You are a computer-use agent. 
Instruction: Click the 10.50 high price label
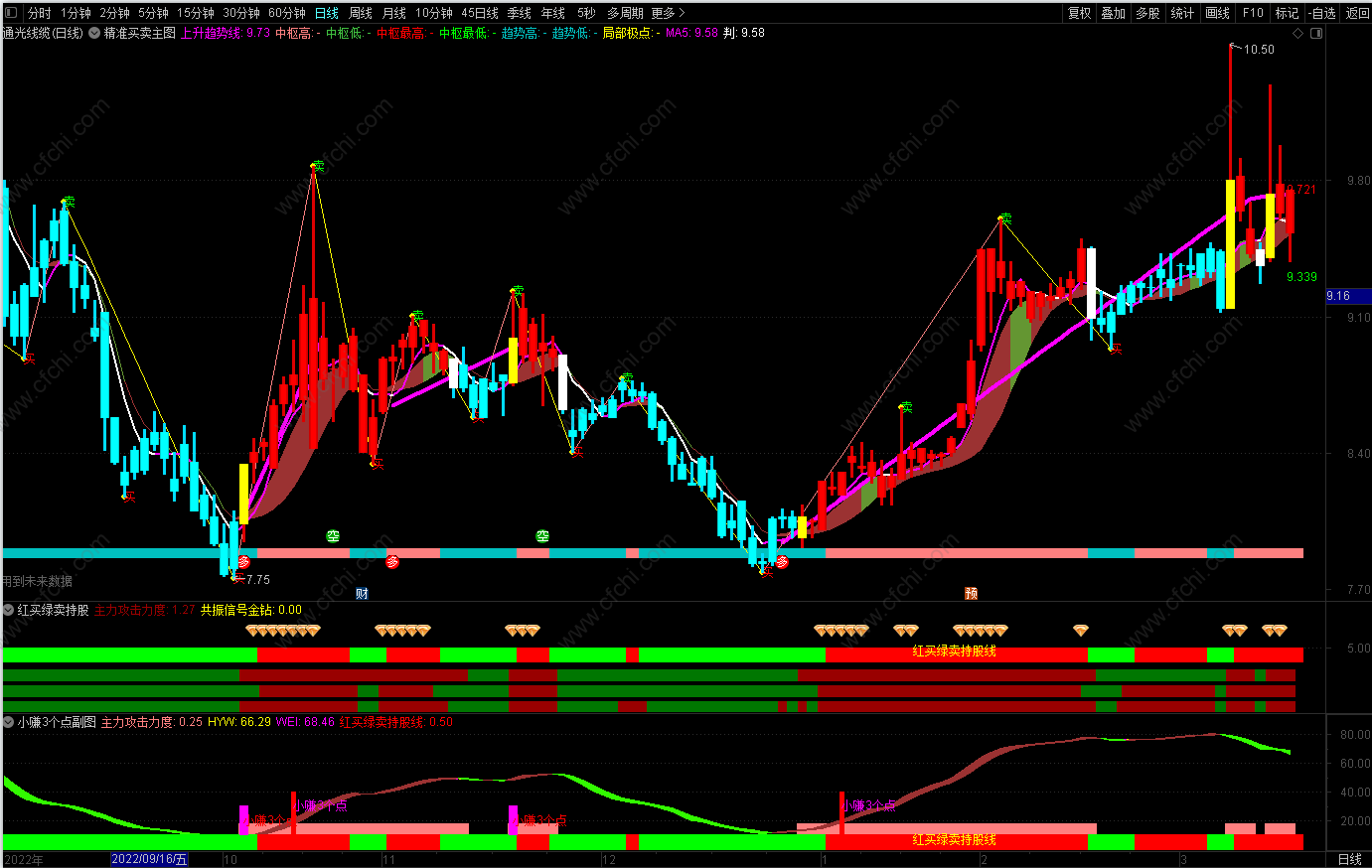1259,50
